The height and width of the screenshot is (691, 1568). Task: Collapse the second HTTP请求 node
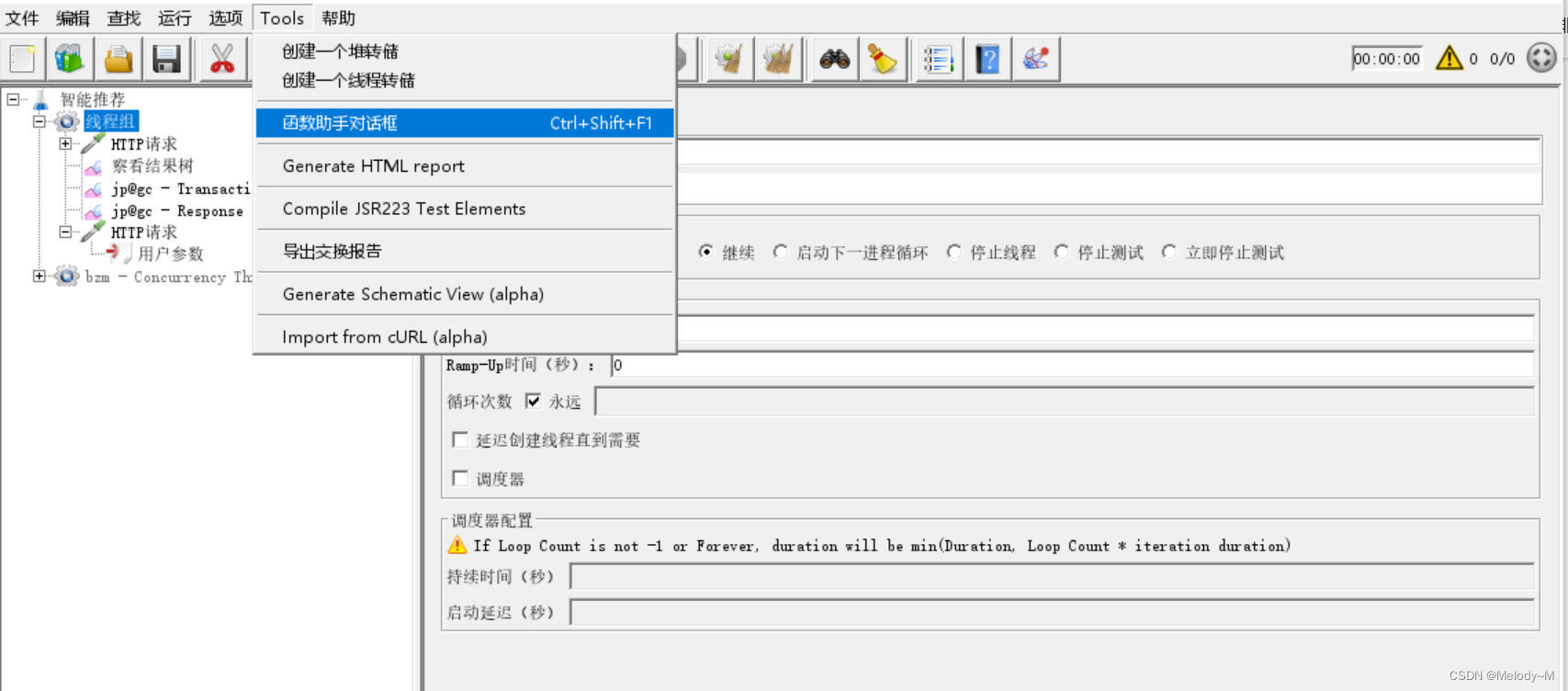pos(65,232)
